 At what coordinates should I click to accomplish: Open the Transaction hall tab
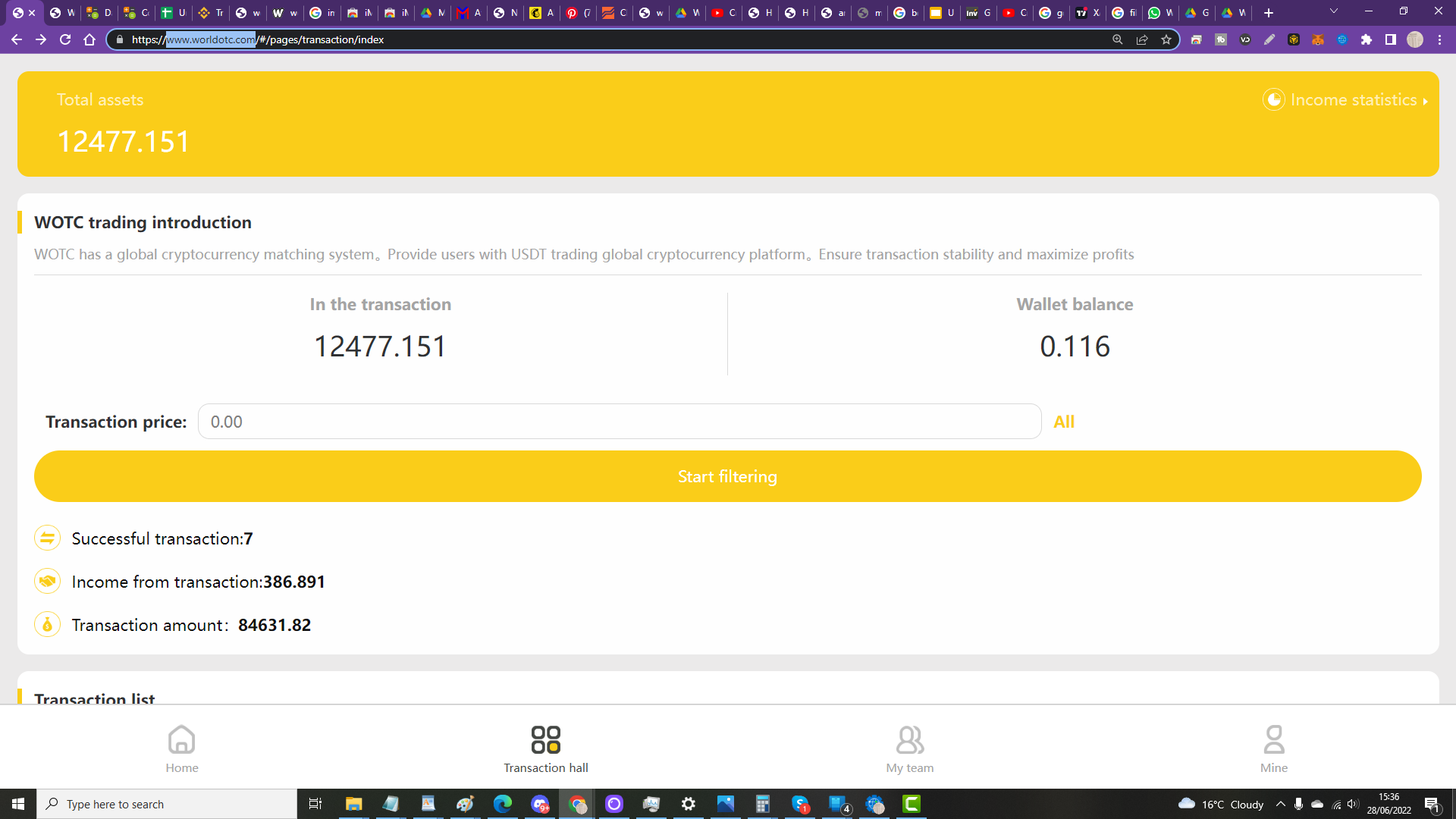pyautogui.click(x=546, y=749)
